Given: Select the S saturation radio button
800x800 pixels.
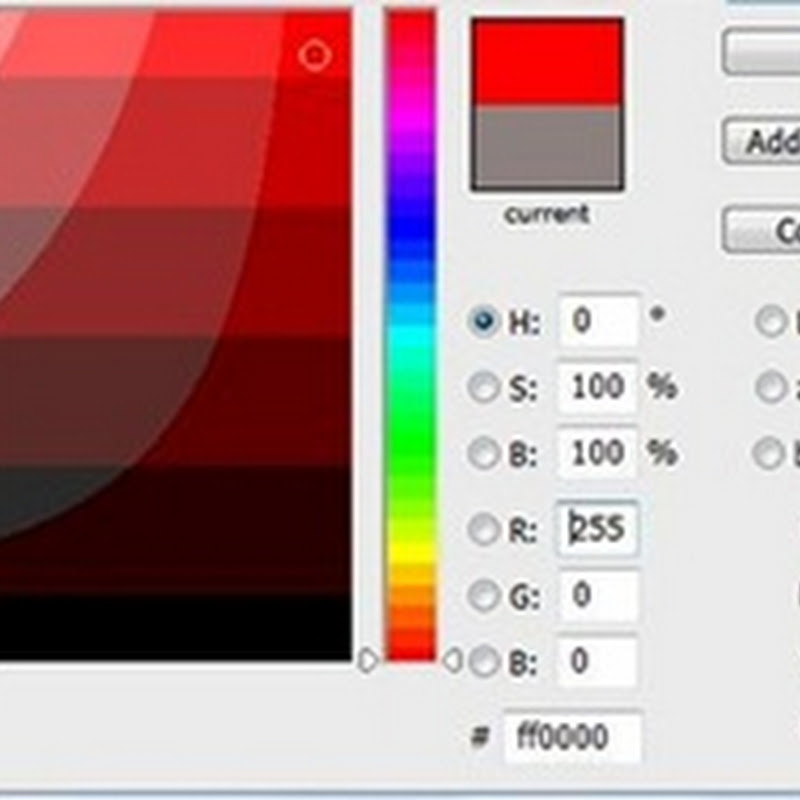Looking at the screenshot, I should 483,387.
